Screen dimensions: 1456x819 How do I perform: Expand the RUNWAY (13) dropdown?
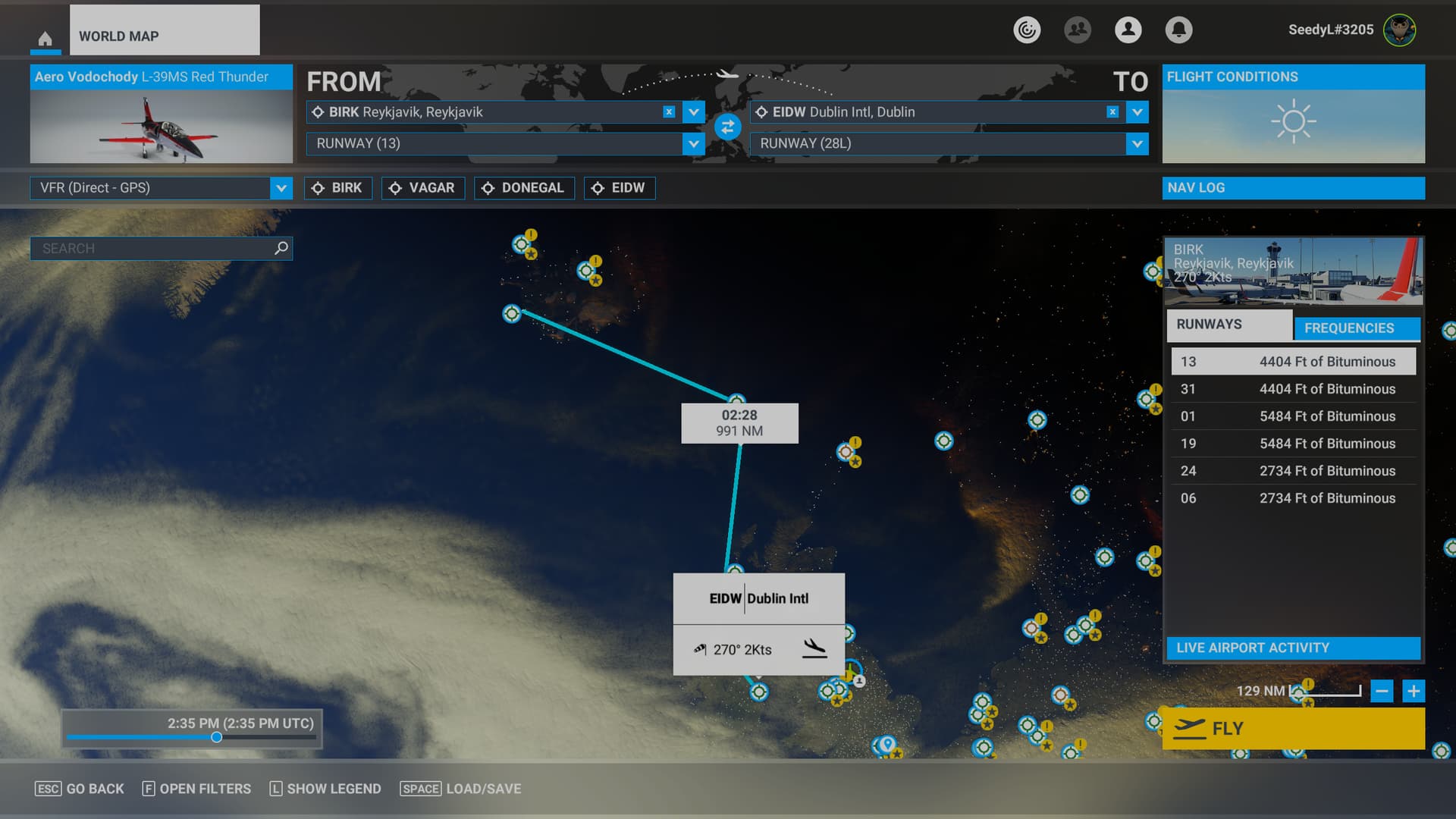point(694,143)
